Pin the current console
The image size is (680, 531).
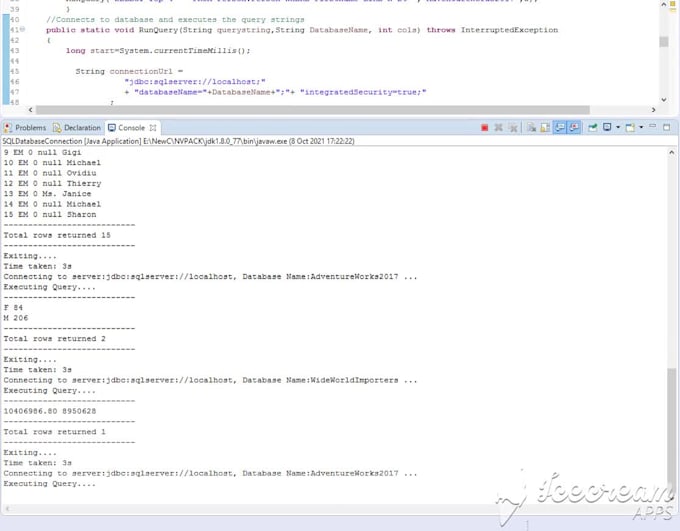coord(592,127)
